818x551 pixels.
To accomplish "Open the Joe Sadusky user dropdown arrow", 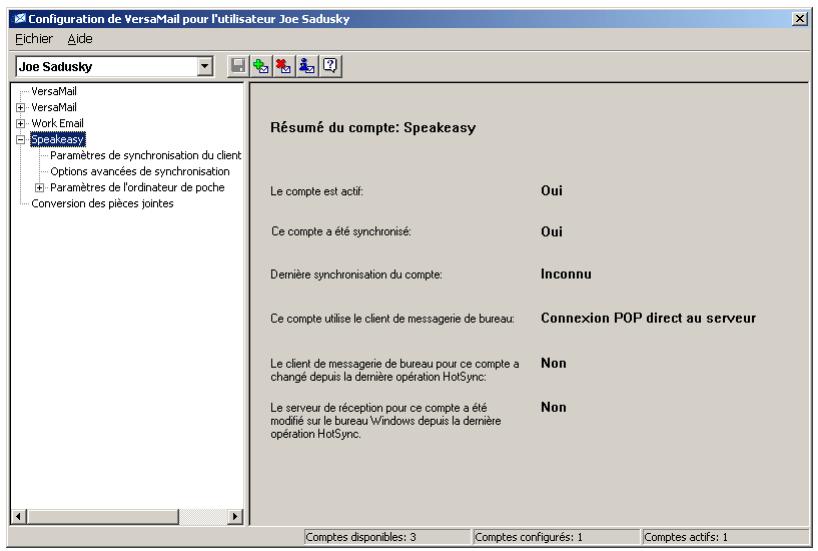I will click(204, 66).
